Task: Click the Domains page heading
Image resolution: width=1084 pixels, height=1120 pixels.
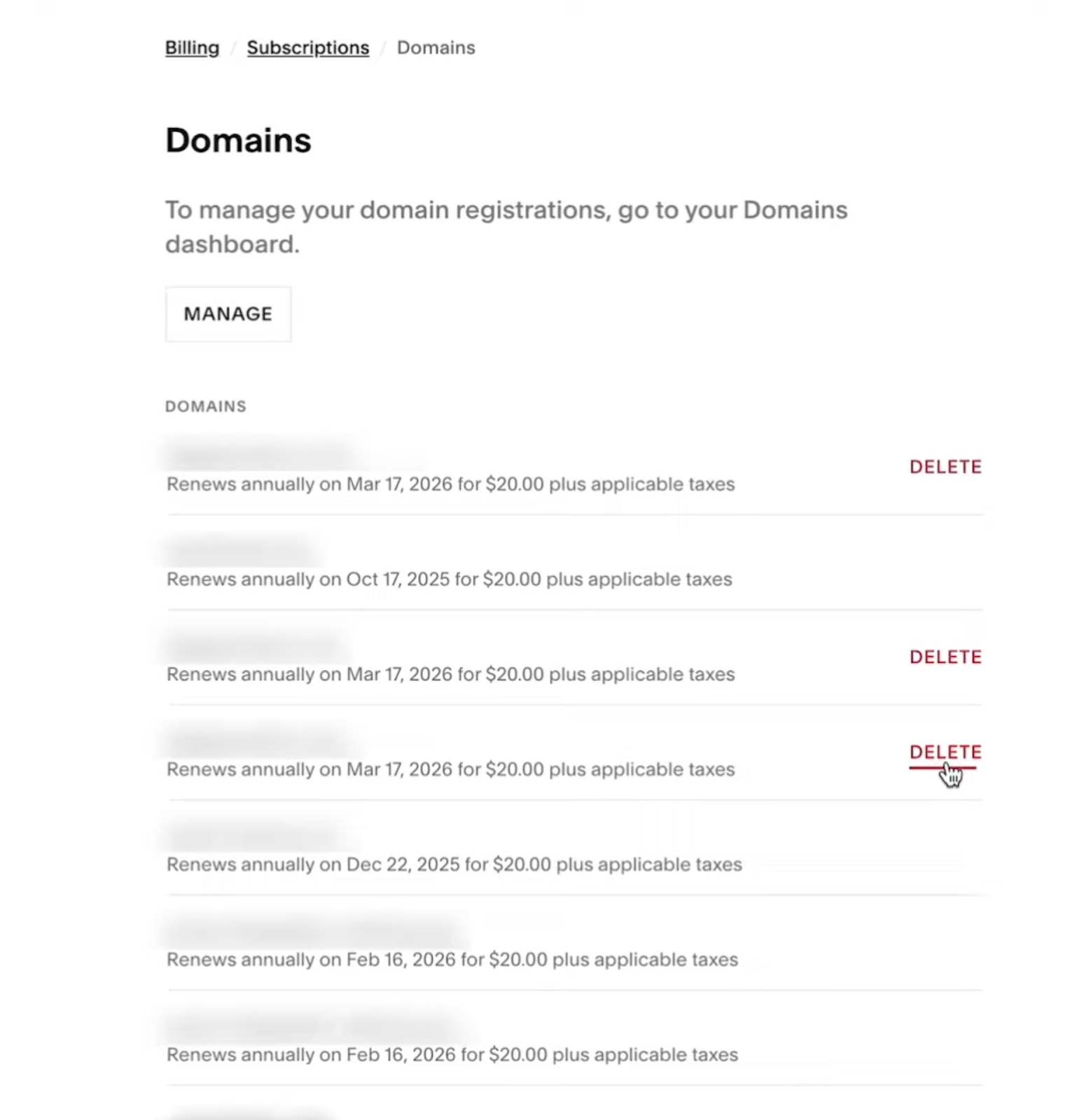Action: tap(238, 140)
